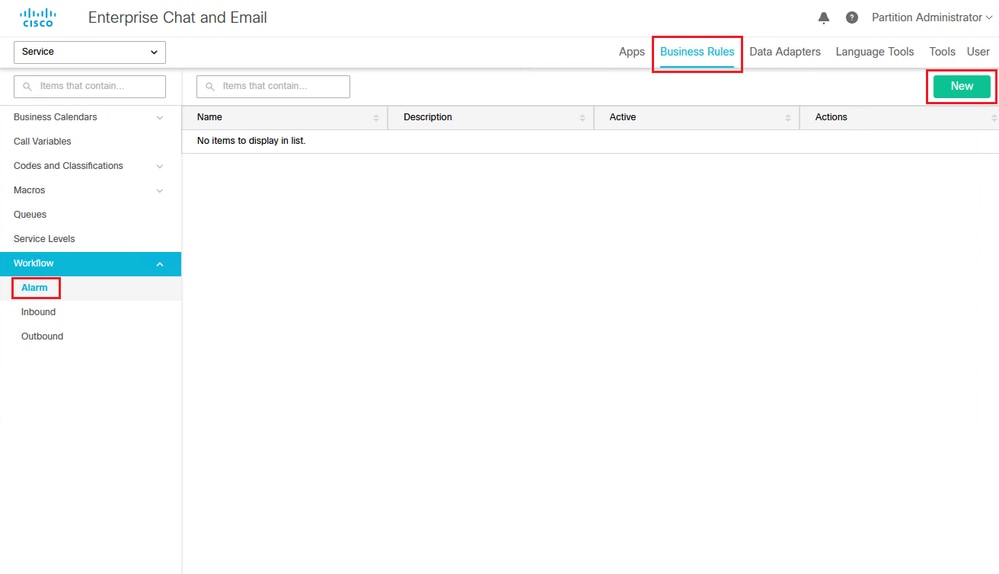
Task: Focus the sidebar search field
Action: 90,86
